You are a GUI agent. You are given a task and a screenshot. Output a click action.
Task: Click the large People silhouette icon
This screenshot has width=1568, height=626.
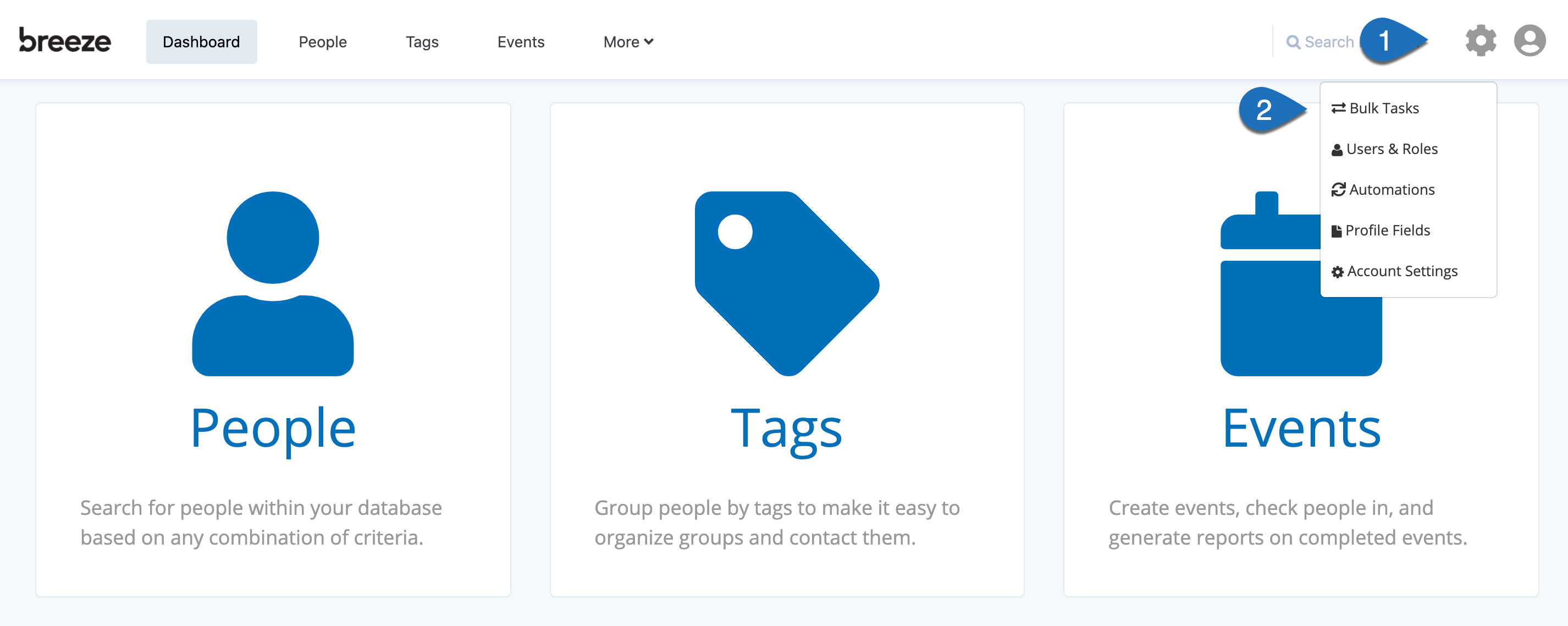point(273,283)
